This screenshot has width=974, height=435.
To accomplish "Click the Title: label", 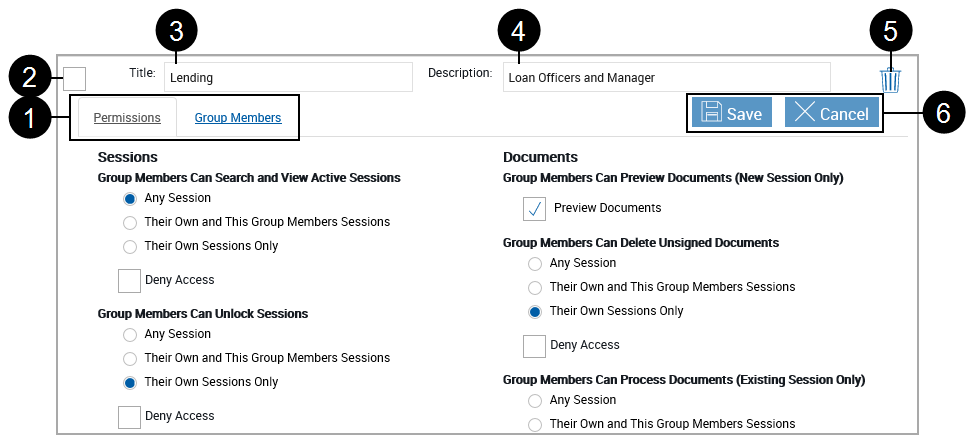I will point(142,73).
